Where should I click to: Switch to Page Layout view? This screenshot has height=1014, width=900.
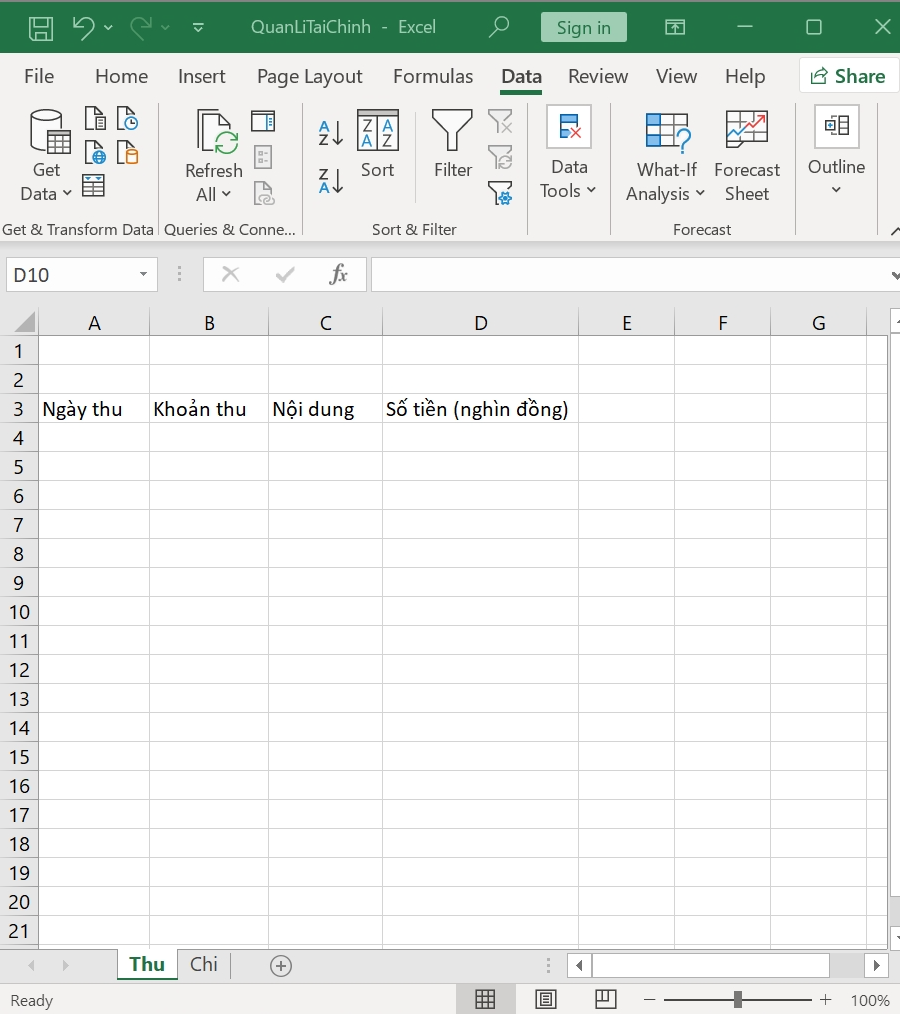[x=546, y=999]
